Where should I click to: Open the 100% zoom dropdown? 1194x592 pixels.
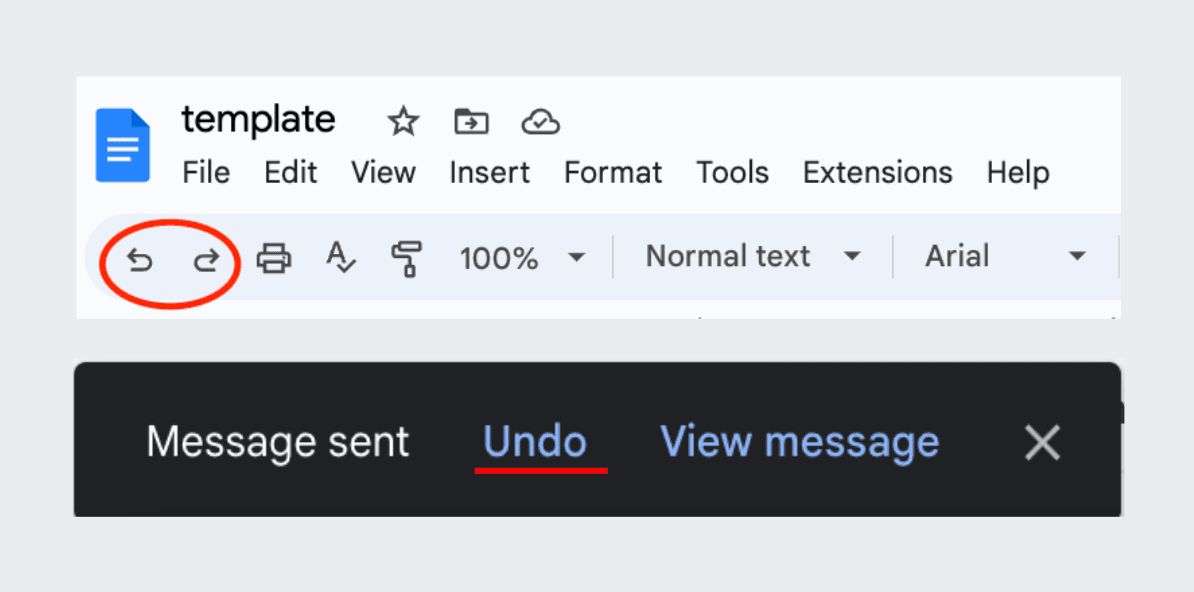522,258
